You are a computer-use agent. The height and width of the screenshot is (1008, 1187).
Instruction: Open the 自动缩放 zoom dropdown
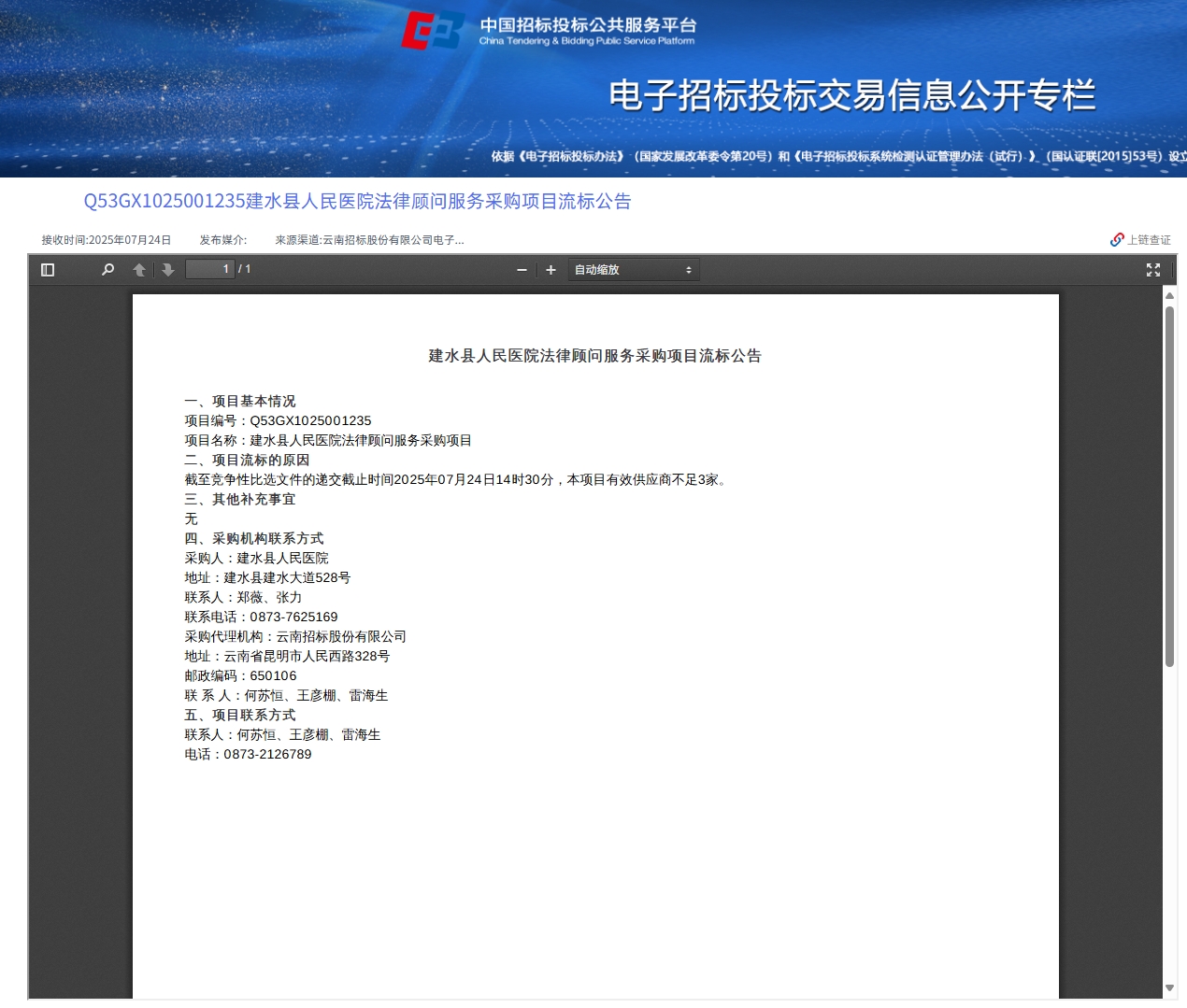pyautogui.click(x=633, y=270)
